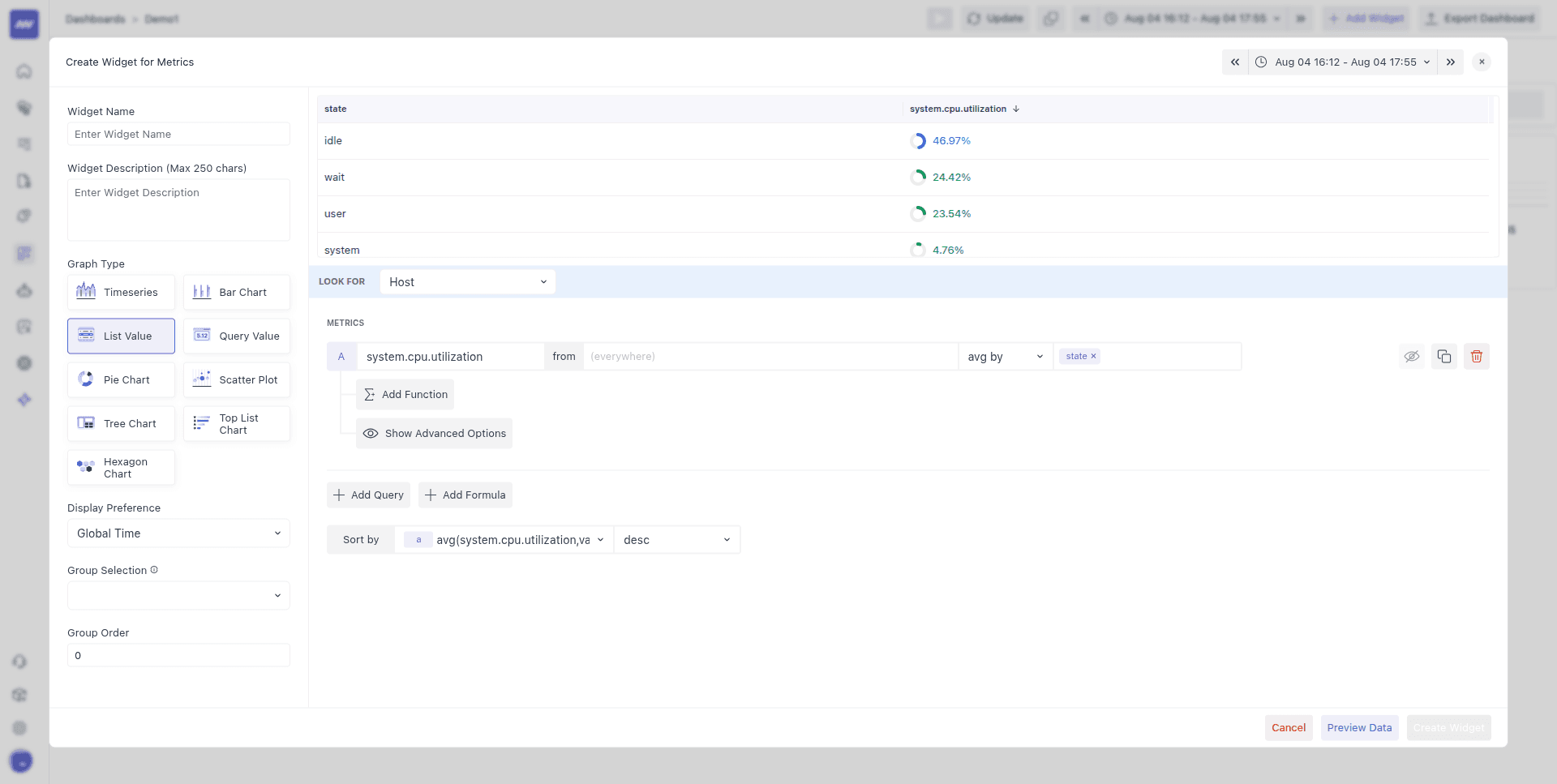
Task: Delete query A using the trash icon
Action: tap(1476, 356)
